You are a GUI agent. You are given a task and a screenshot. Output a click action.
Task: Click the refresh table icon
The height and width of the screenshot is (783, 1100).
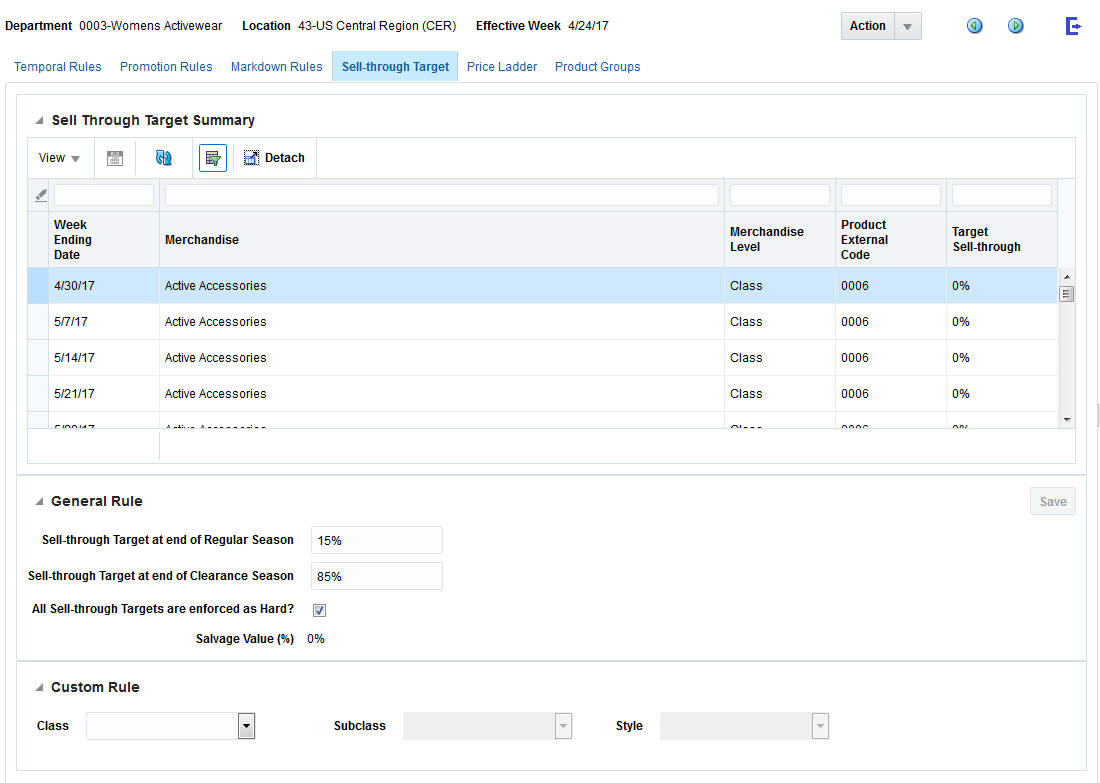(x=163, y=158)
